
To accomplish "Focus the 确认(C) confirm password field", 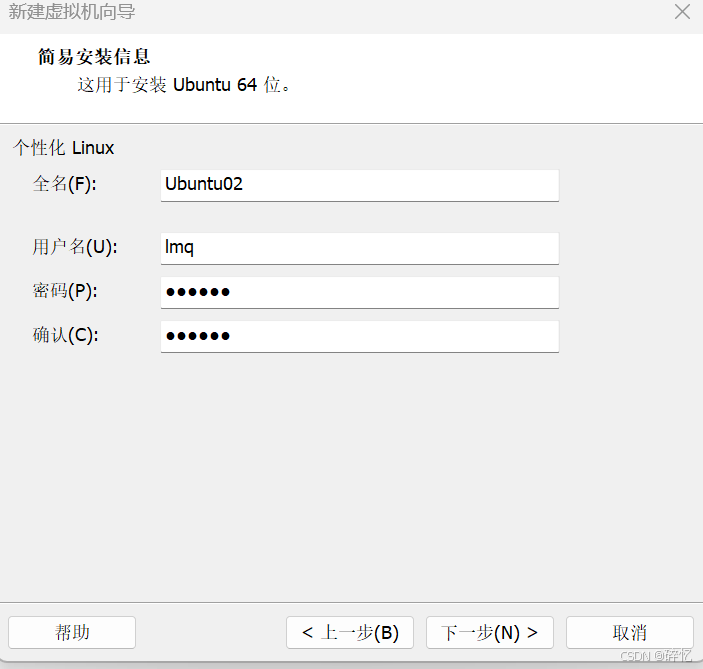I will 360,336.
